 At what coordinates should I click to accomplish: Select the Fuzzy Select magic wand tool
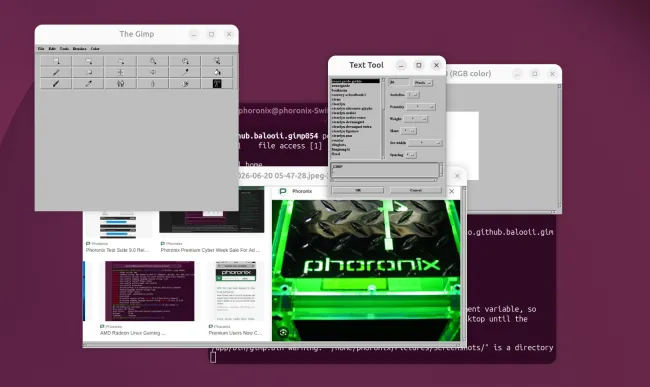pyautogui.click(x=153, y=61)
